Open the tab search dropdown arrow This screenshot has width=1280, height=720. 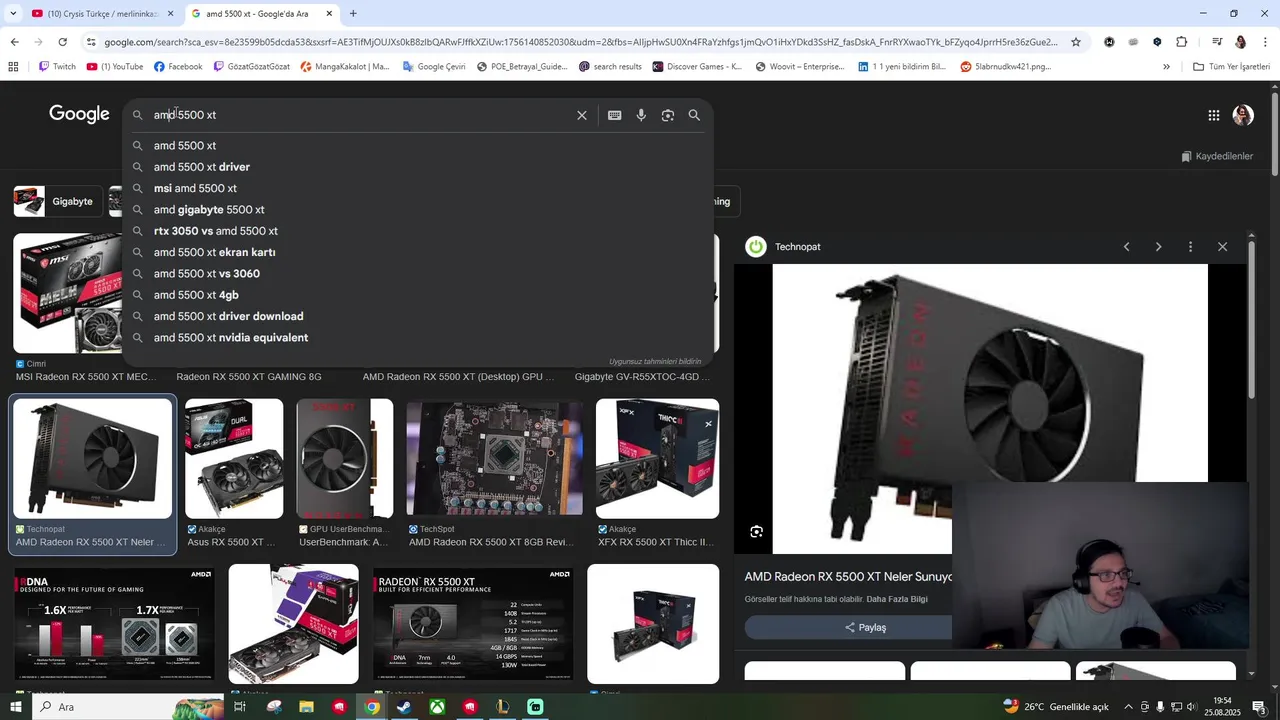[13, 14]
